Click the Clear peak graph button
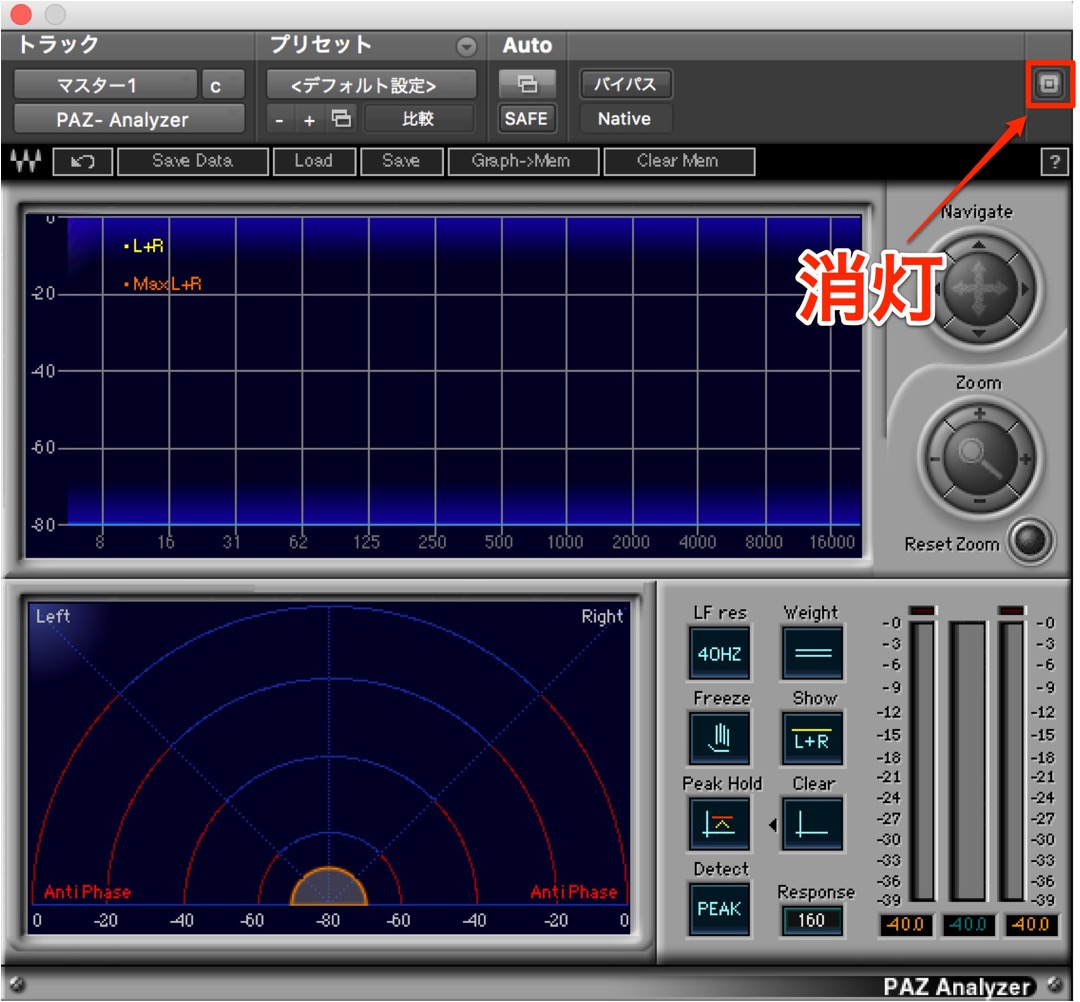 [811, 823]
